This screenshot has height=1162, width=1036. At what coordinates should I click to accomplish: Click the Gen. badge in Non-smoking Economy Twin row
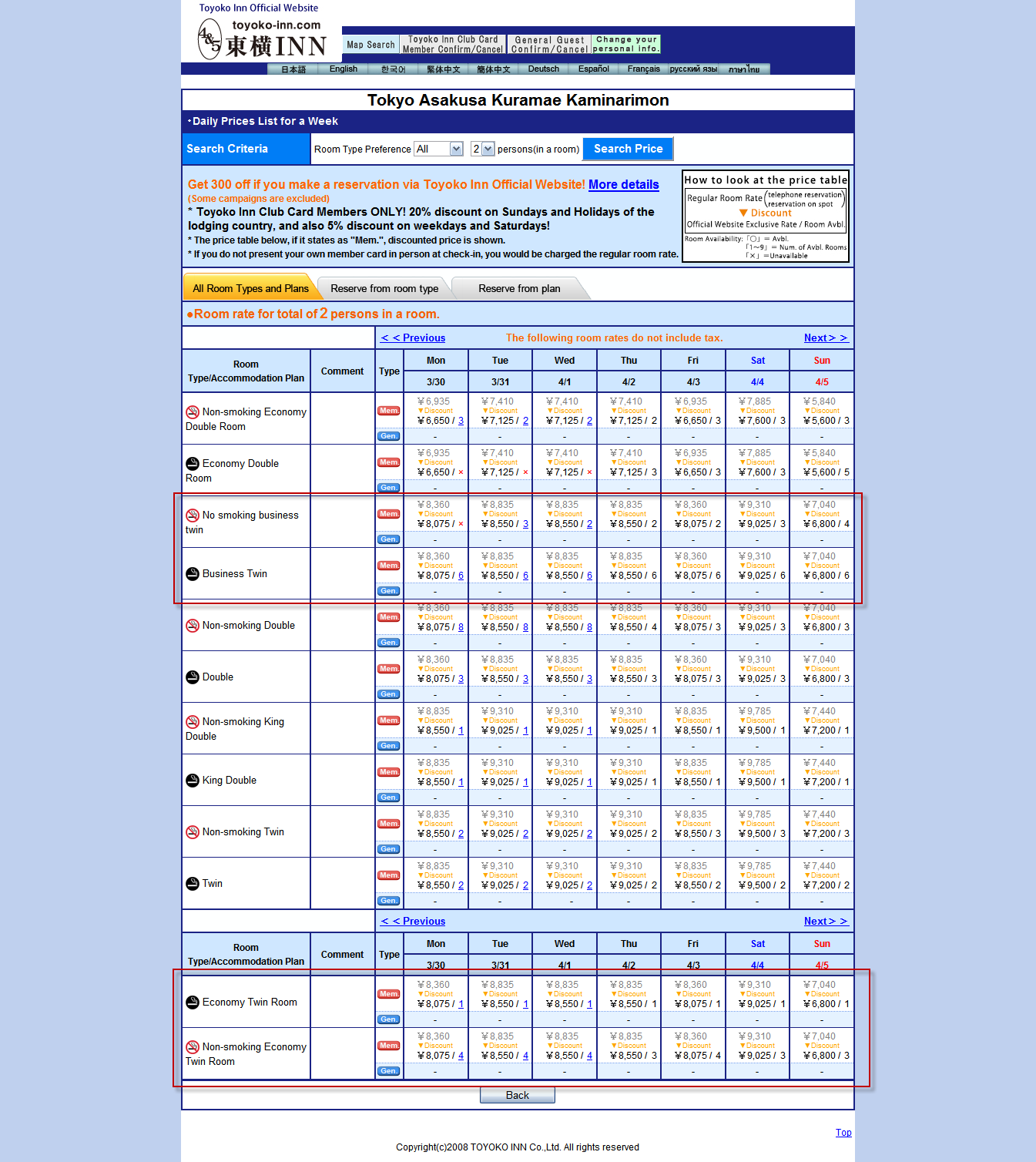[389, 1071]
